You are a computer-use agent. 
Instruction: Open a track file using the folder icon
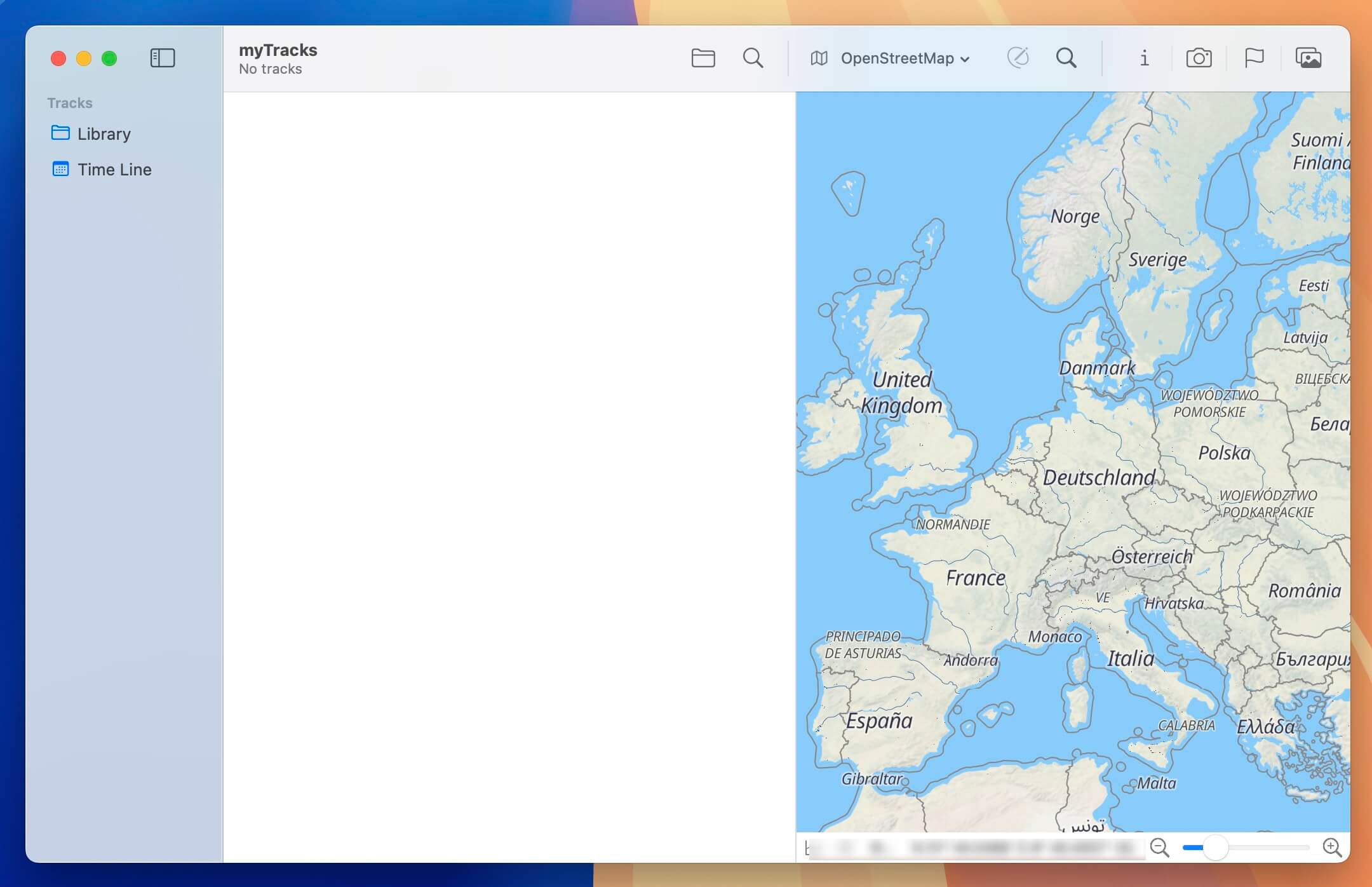tap(703, 58)
